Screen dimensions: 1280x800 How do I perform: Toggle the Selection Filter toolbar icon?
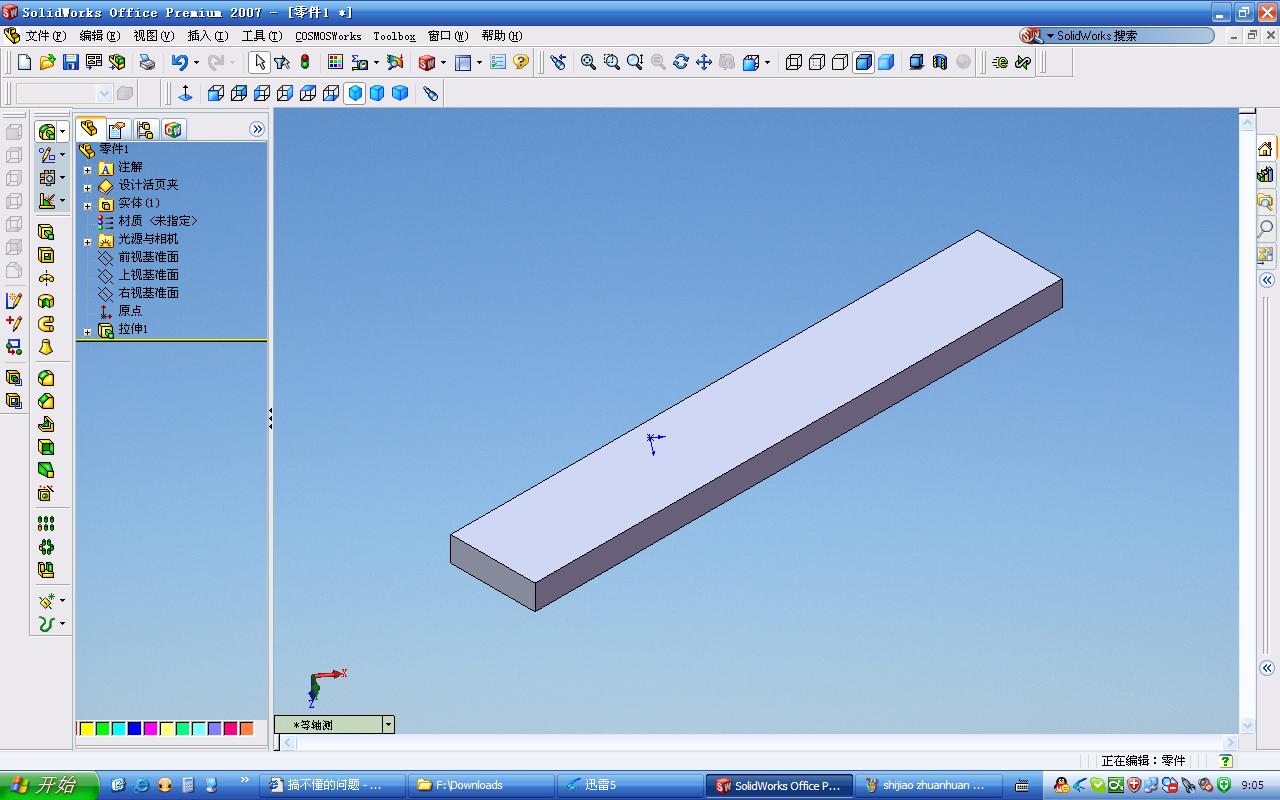point(282,62)
